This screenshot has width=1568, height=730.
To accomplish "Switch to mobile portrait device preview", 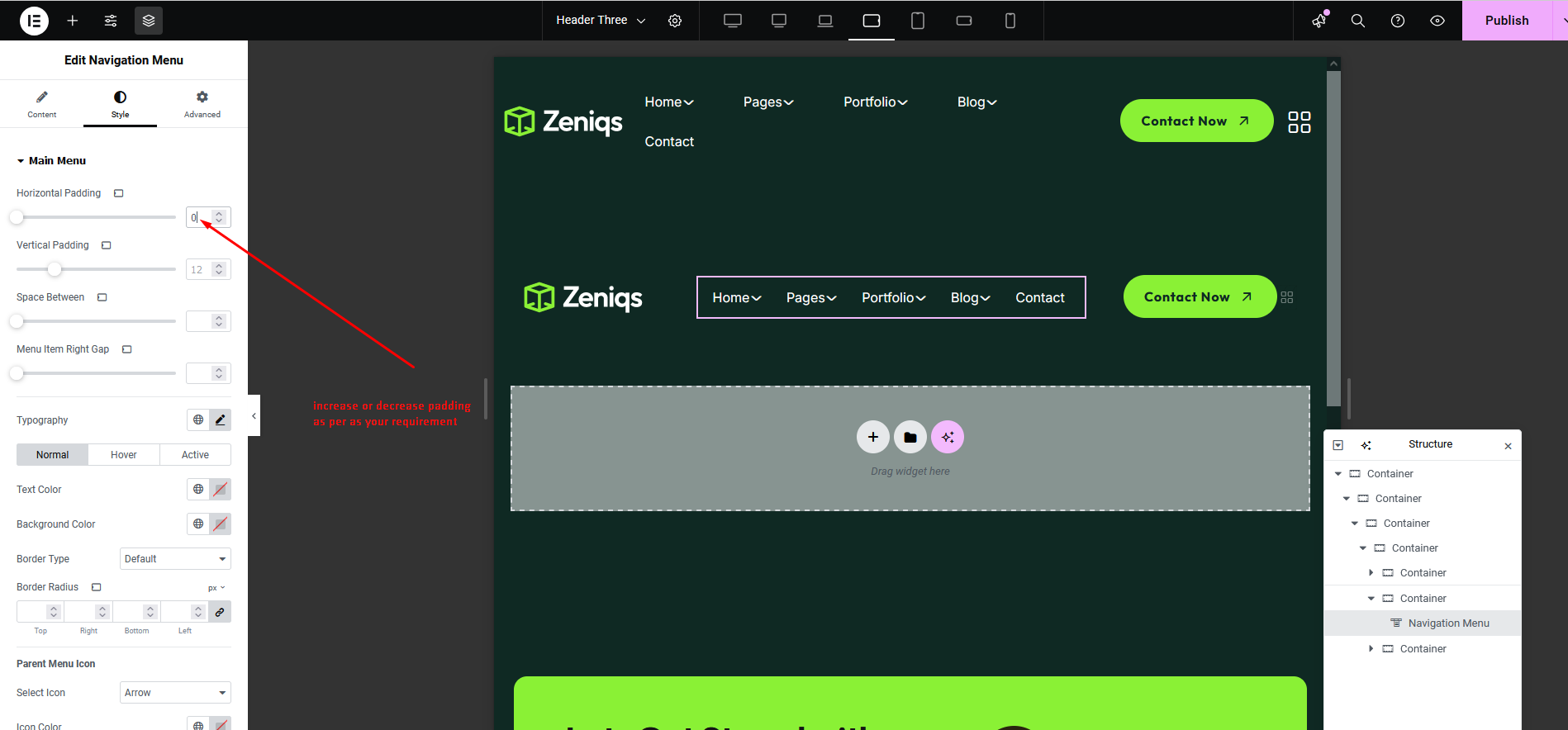I will (x=1010, y=21).
